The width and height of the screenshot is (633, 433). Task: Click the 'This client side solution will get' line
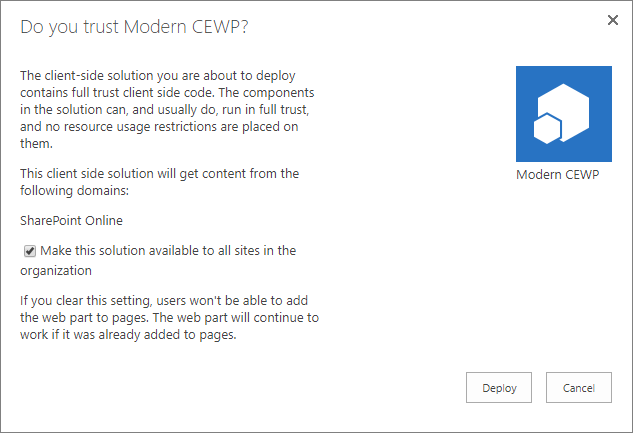(159, 173)
